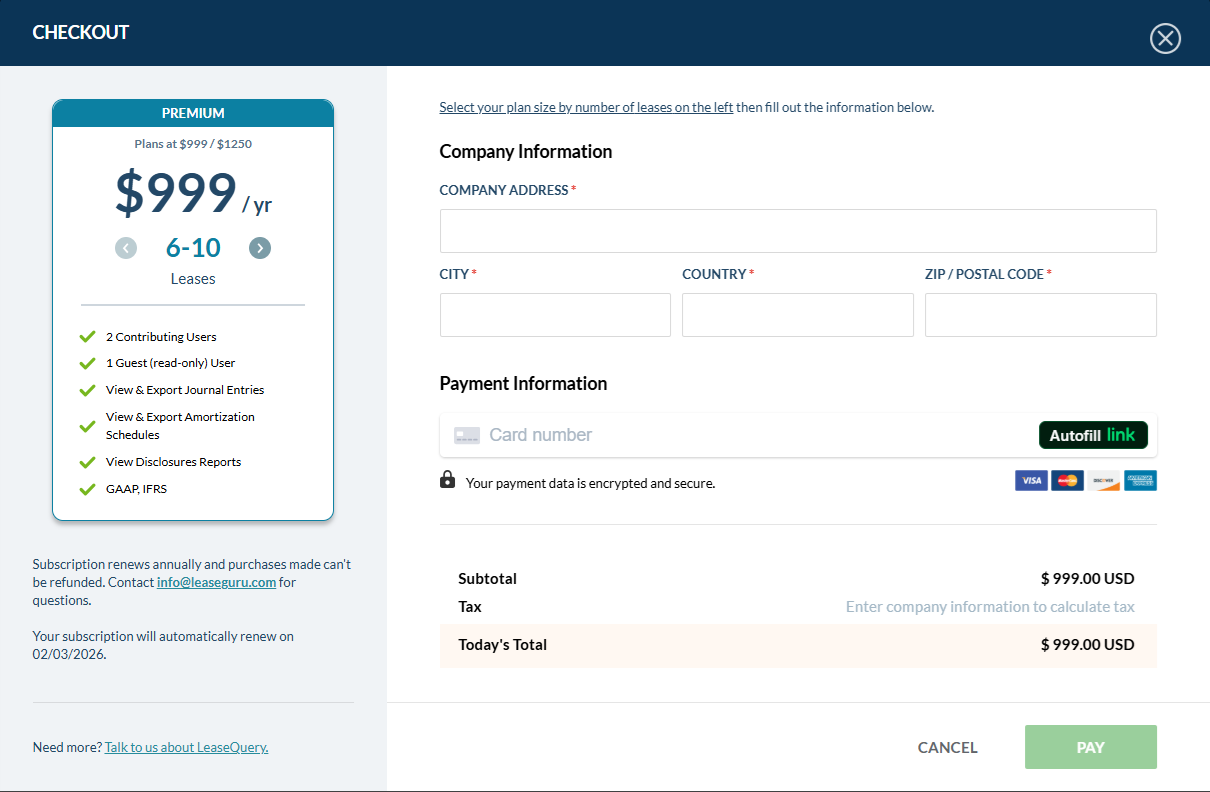Image resolution: width=1210 pixels, height=792 pixels.
Task: Click the select your plan size link
Action: pyautogui.click(x=586, y=107)
